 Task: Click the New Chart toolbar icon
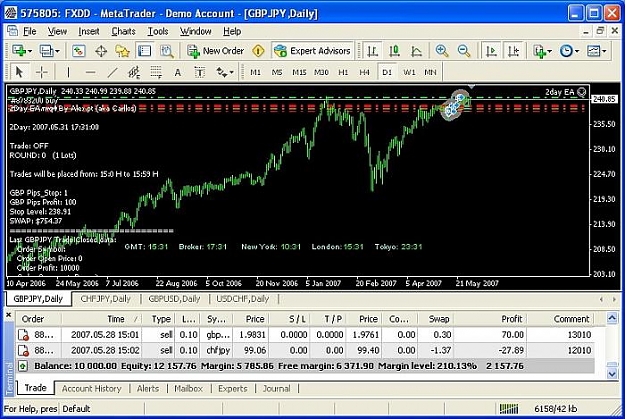tap(19, 51)
